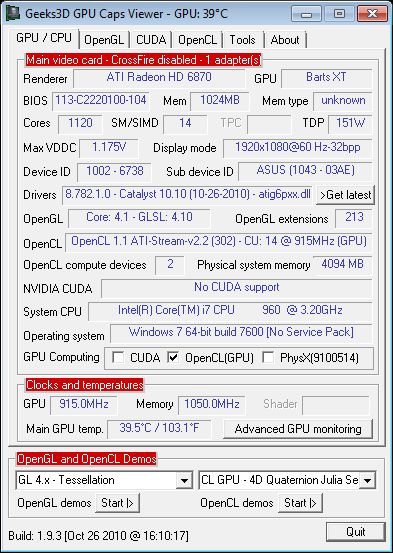
Task: Enable the CUDA checkbox
Action: [118, 358]
